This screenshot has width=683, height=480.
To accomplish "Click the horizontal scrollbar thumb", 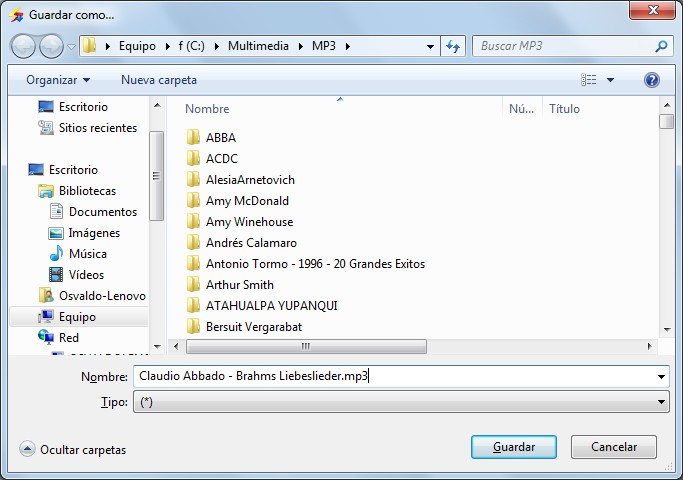I will point(306,347).
